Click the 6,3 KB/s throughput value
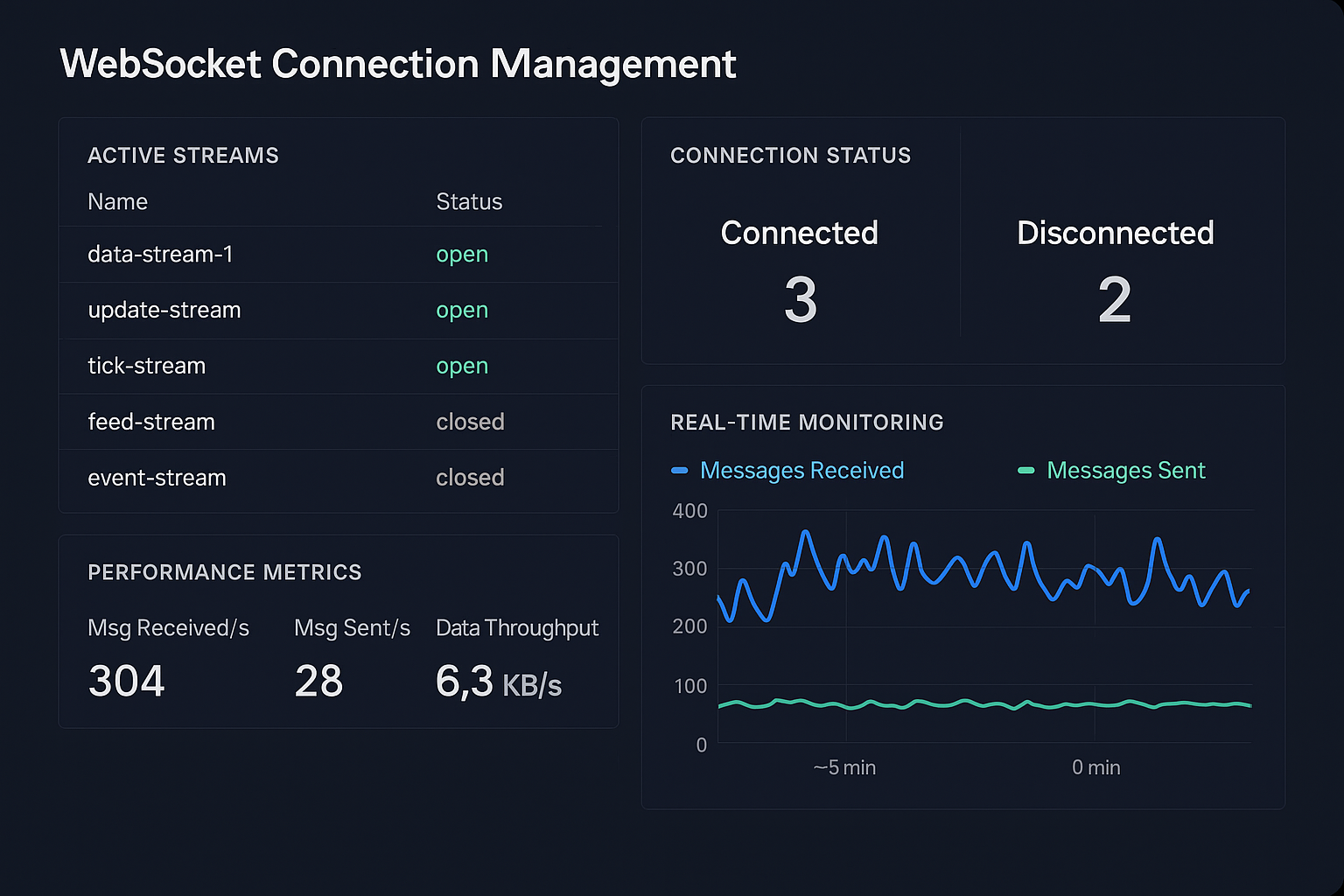 click(x=499, y=682)
